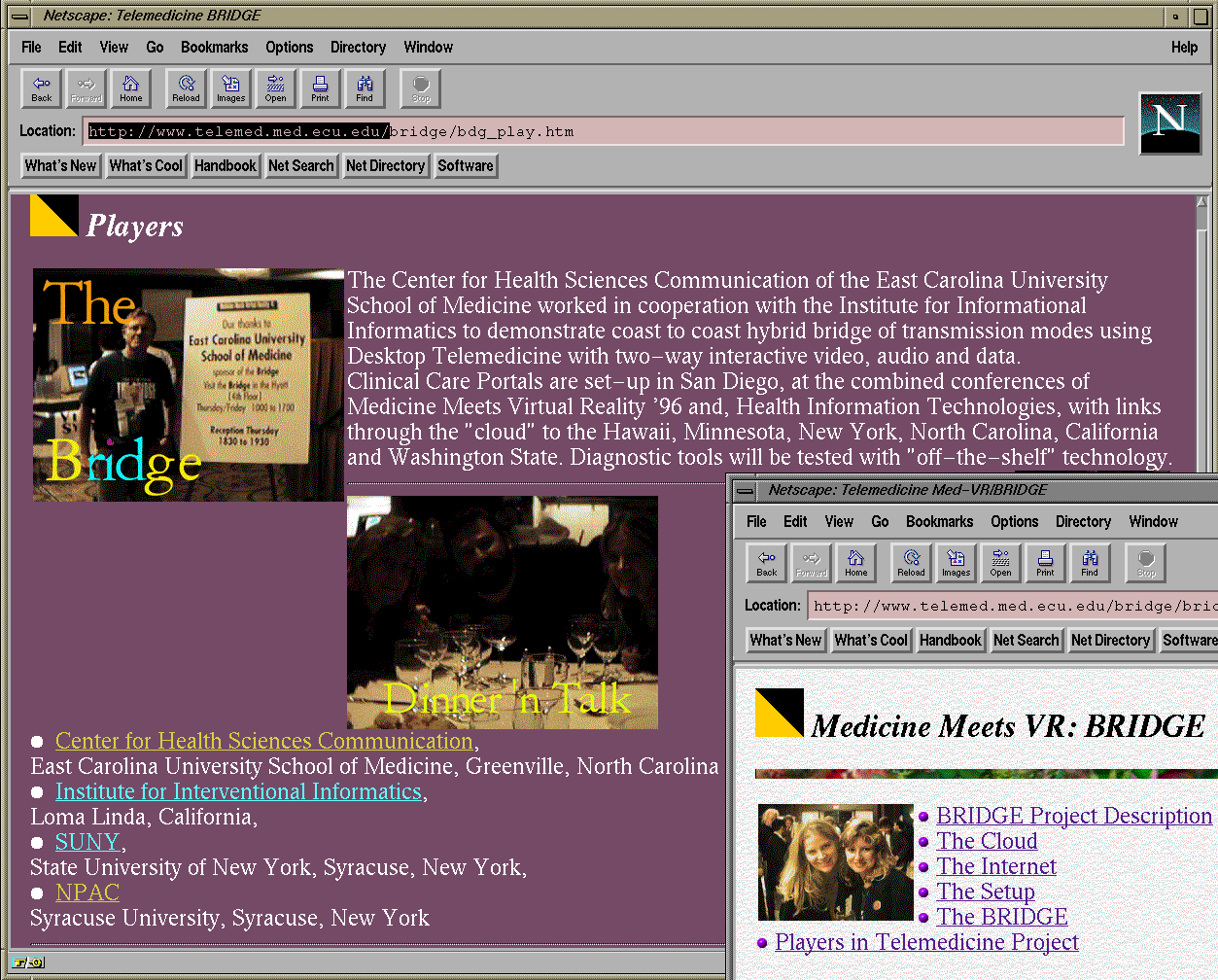Open The BRIDGE link

click(x=1002, y=917)
